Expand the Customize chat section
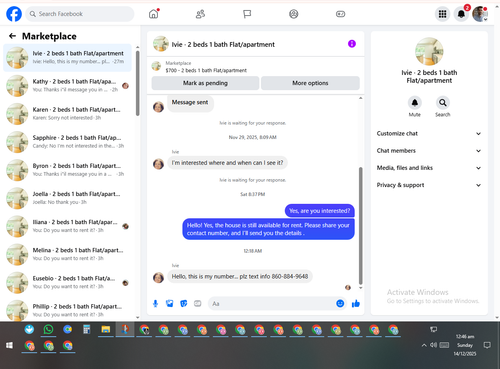This screenshot has width=500, height=369. [429, 133]
